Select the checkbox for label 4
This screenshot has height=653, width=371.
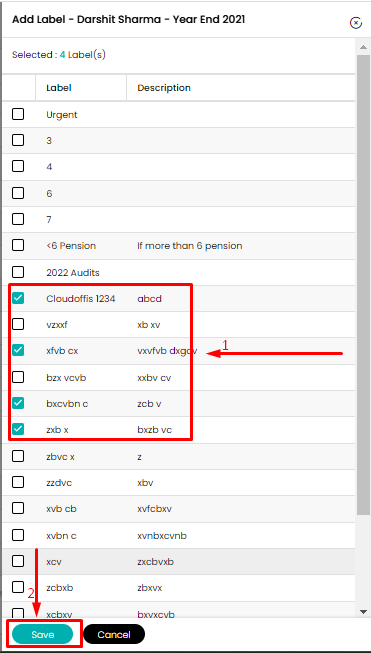(18, 166)
